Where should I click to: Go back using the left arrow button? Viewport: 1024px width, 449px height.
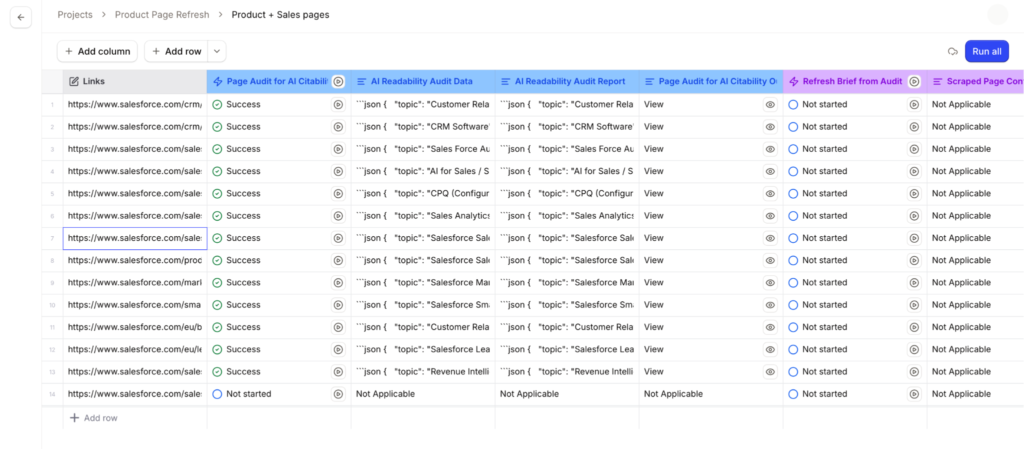pos(21,18)
